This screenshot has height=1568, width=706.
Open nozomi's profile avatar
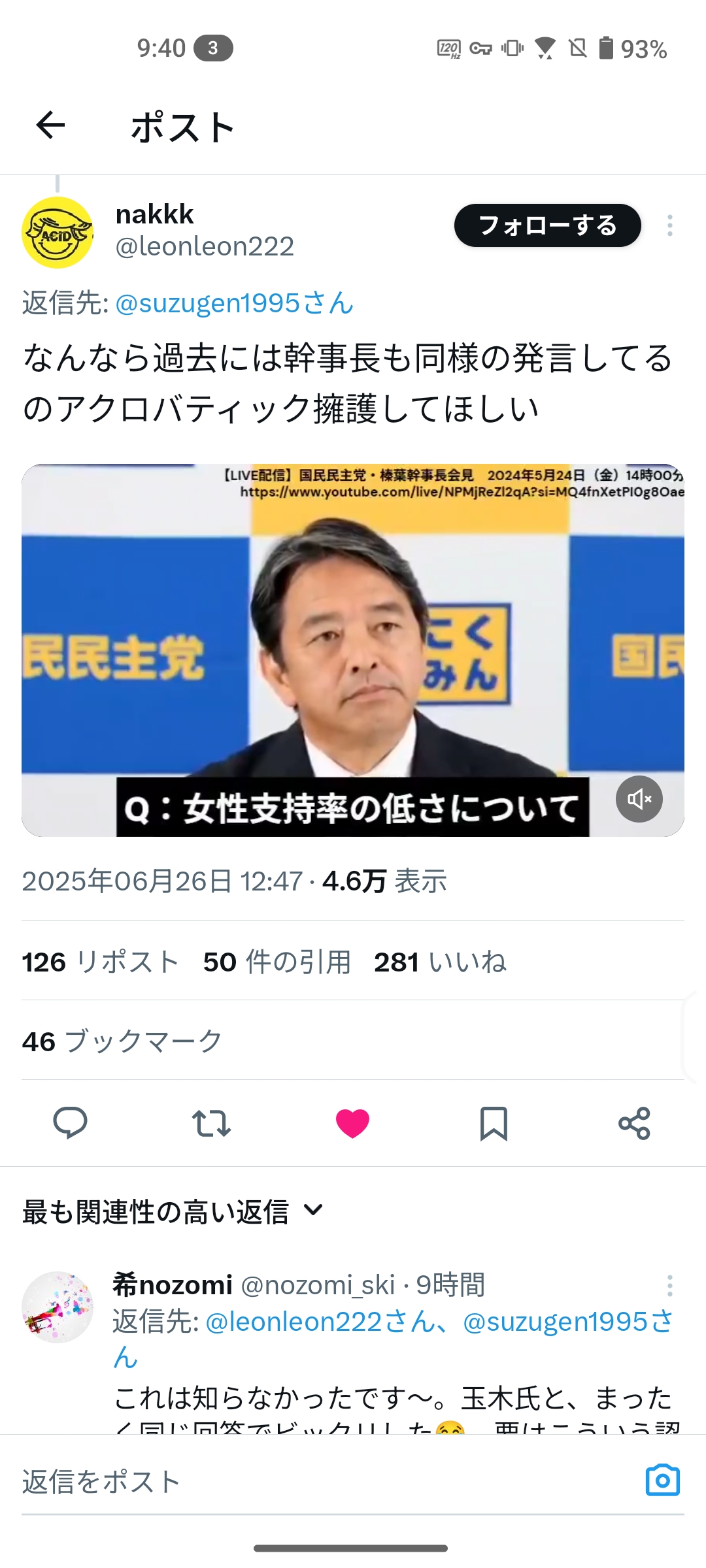coord(58,1307)
